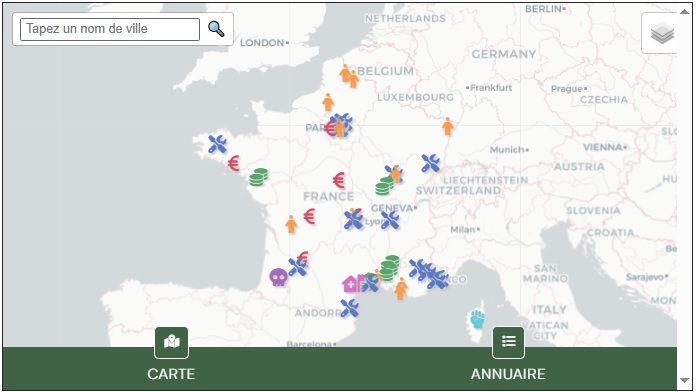Click the city name search field
Screen dimensions: 698x392
pyautogui.click(x=110, y=29)
